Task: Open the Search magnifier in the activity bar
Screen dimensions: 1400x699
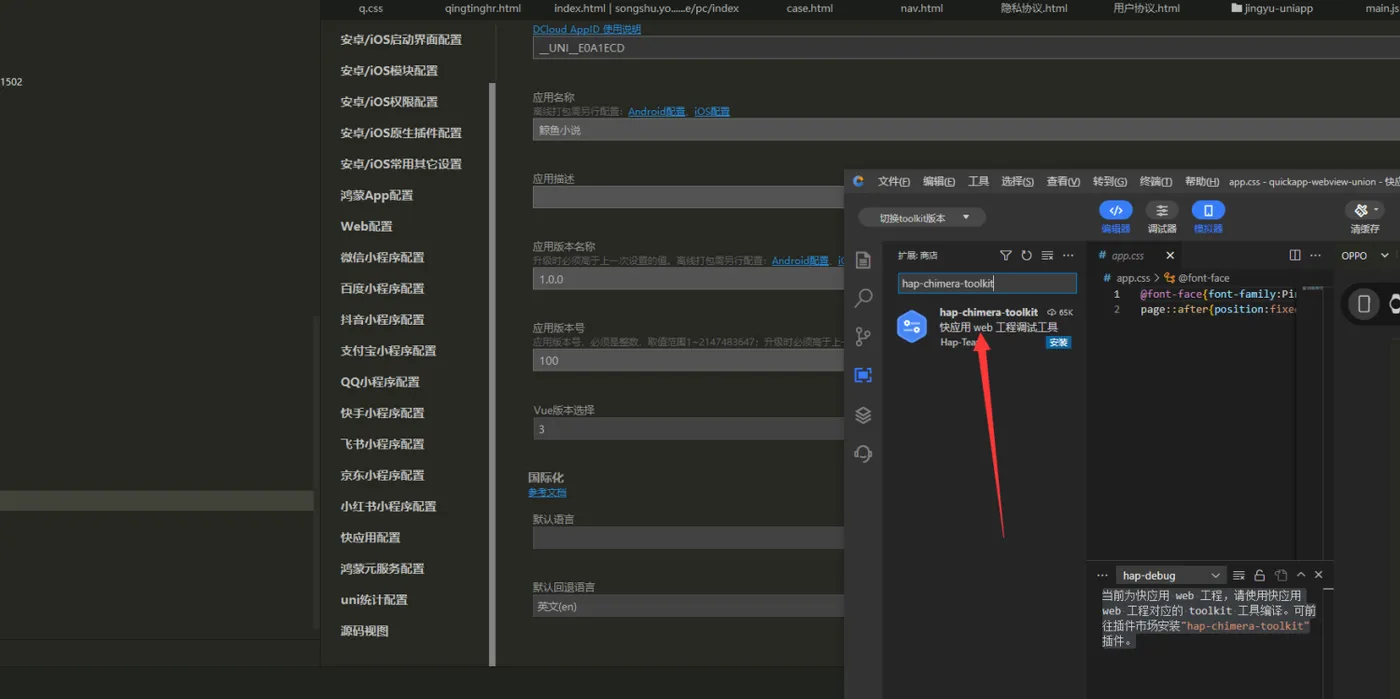Action: pos(863,298)
